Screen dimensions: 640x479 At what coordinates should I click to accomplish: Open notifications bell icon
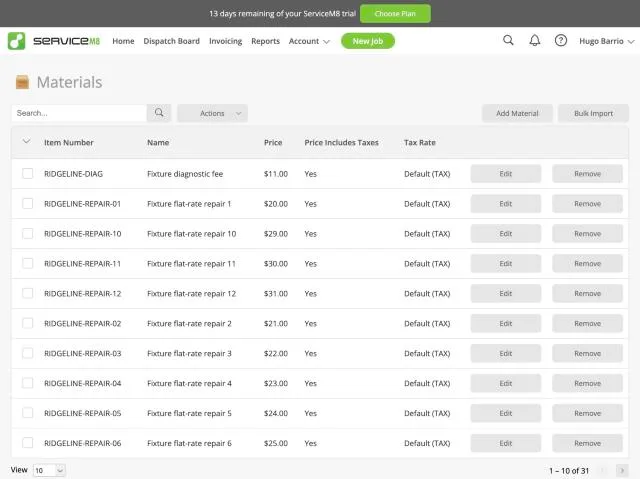(x=535, y=40)
